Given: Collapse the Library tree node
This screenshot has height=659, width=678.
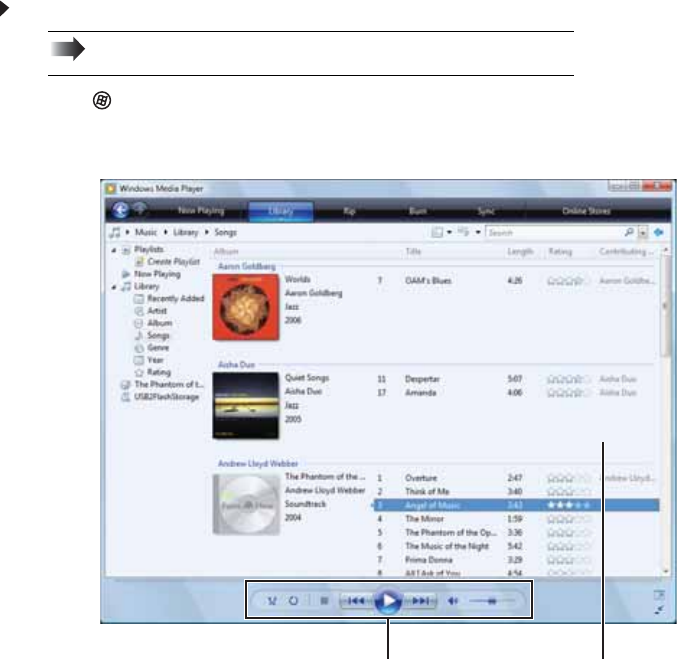Looking at the screenshot, I should pyautogui.click(x=114, y=287).
